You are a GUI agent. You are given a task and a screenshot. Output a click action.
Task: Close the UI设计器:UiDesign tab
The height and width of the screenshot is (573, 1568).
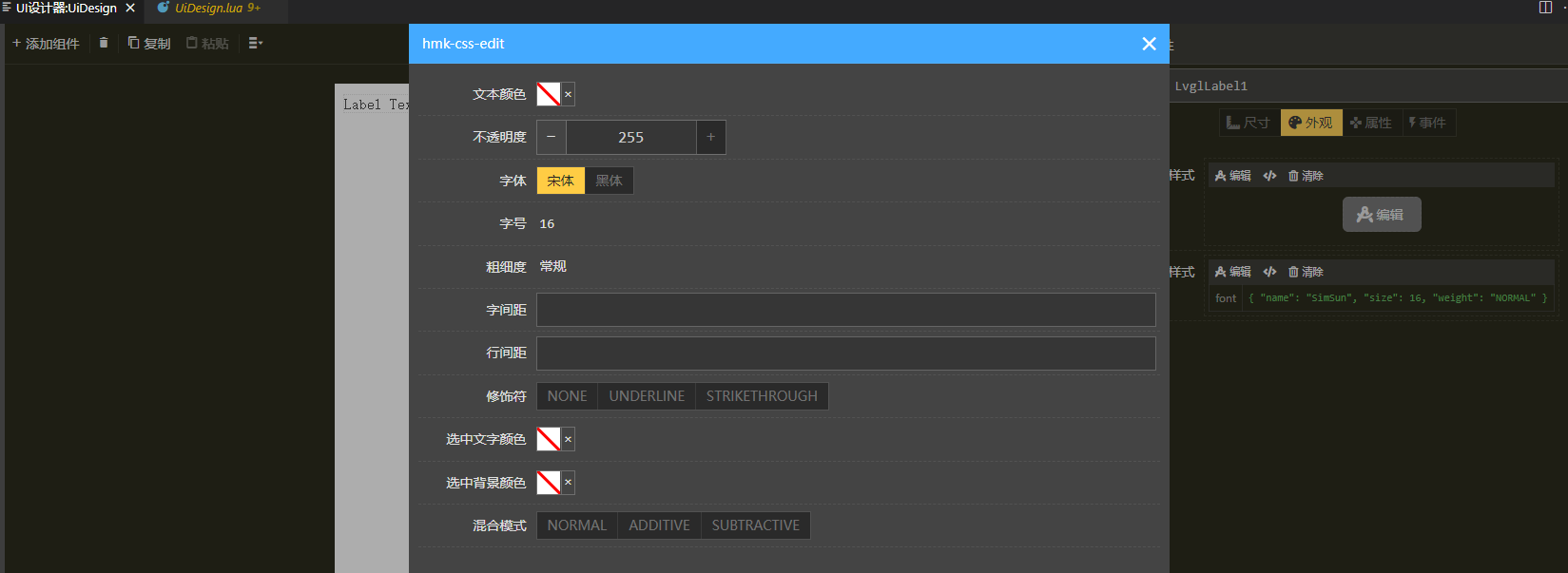click(x=130, y=8)
